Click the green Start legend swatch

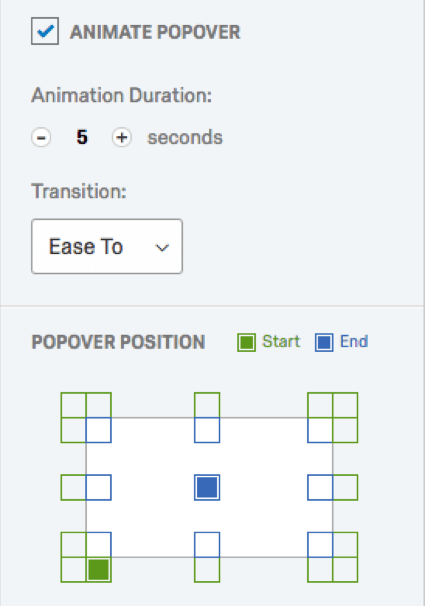246,342
